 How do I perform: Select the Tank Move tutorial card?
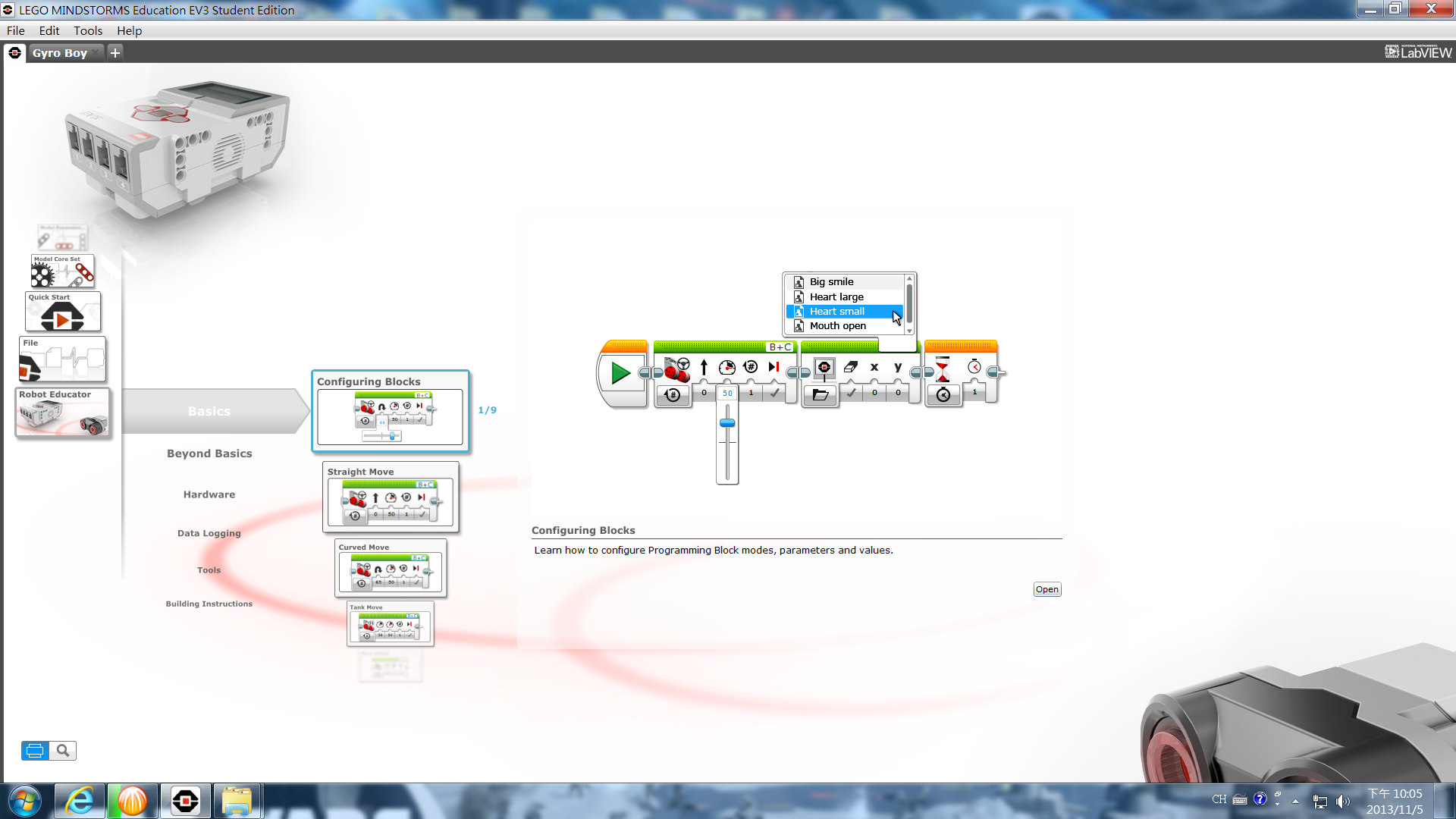[x=391, y=623]
